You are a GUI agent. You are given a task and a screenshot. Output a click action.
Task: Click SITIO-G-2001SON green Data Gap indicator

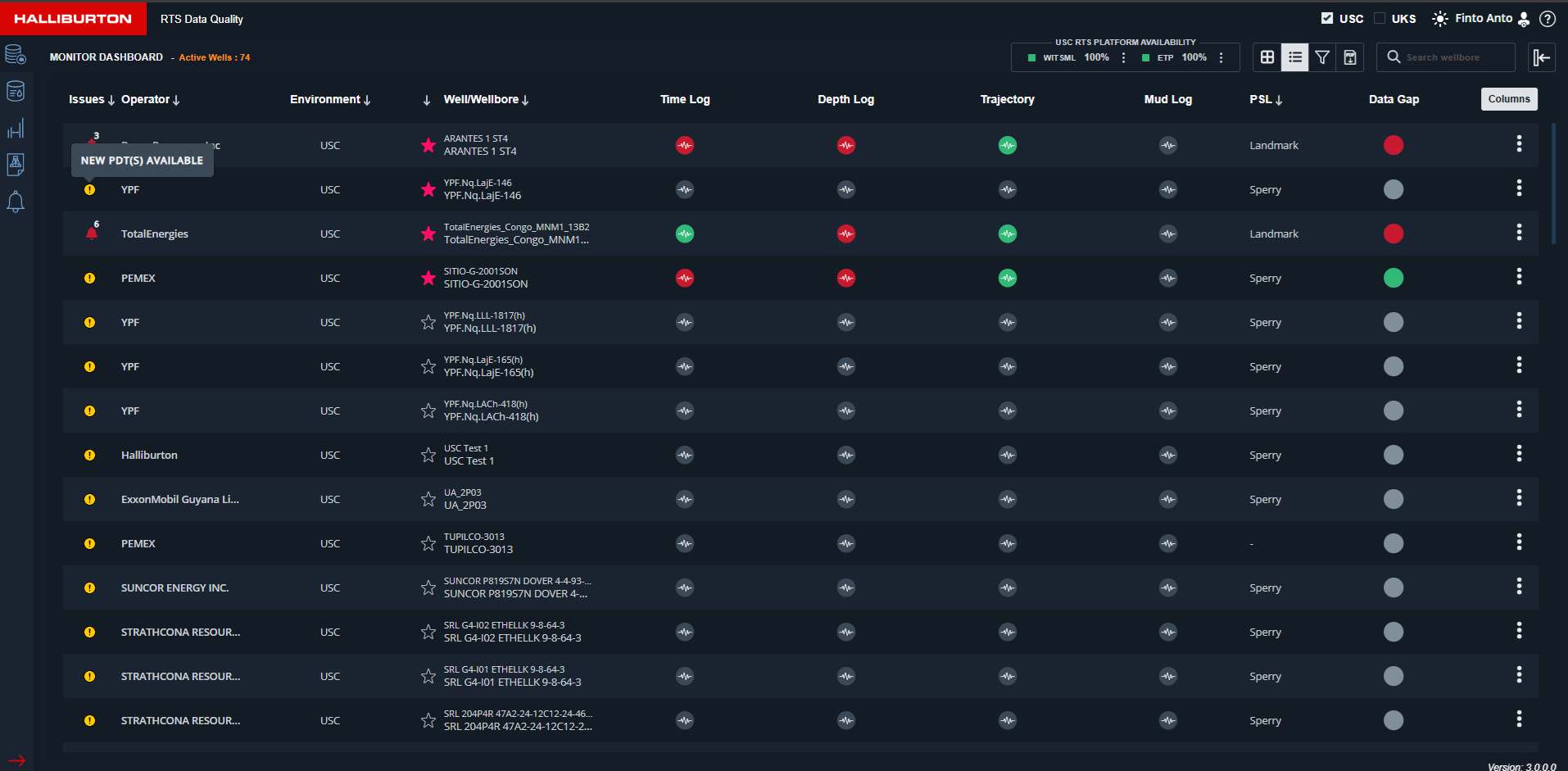coord(1394,278)
